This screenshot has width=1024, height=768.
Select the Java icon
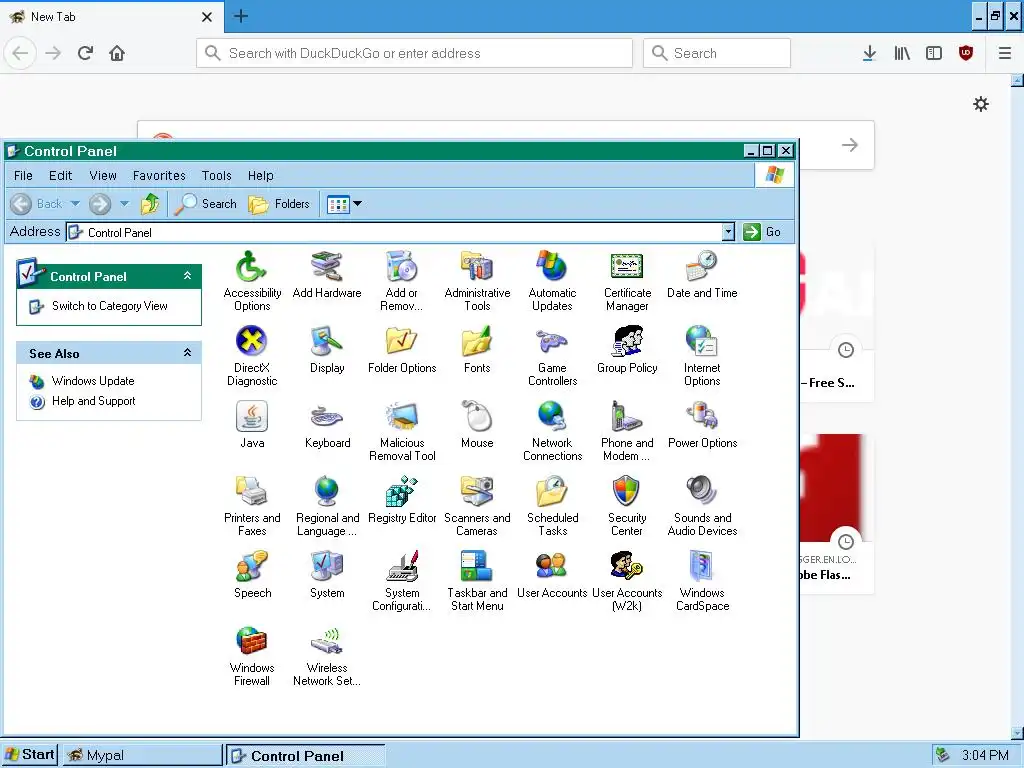click(252, 416)
